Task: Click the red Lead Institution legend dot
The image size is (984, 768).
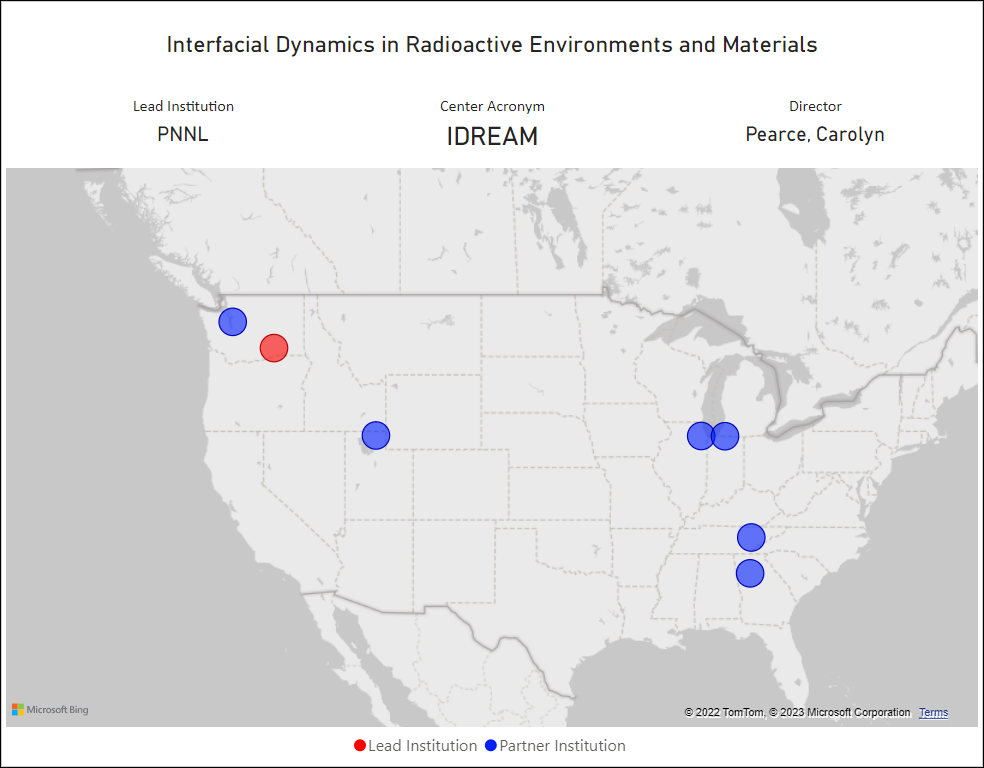Action: [360, 745]
